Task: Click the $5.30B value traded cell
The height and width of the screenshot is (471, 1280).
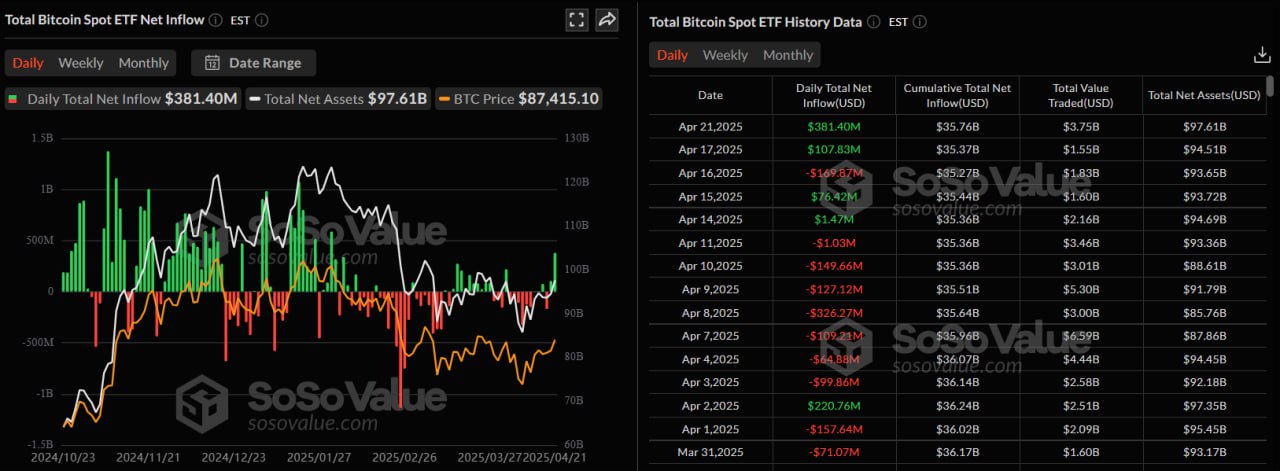Action: pos(1081,289)
